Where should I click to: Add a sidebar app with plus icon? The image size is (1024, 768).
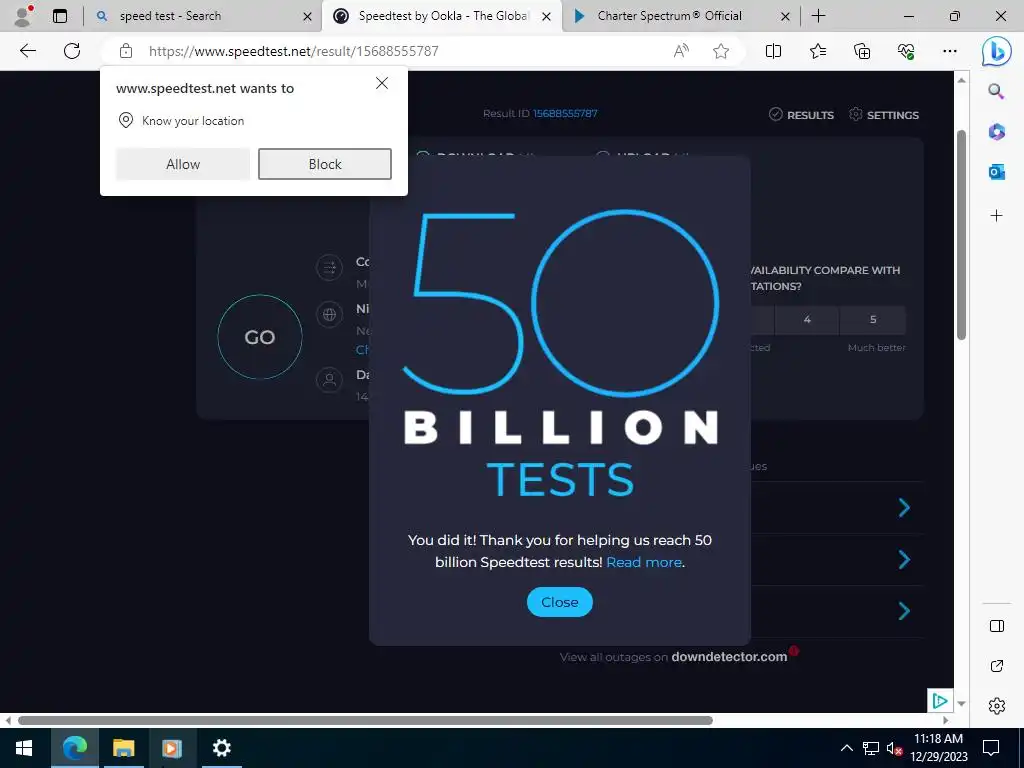click(x=997, y=216)
